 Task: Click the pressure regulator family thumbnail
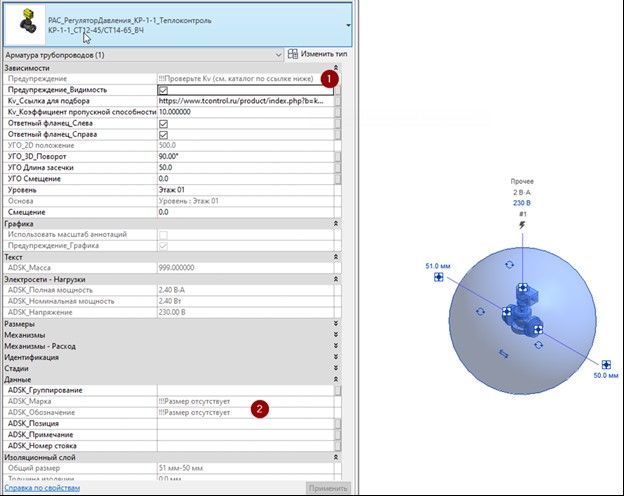[x=25, y=24]
